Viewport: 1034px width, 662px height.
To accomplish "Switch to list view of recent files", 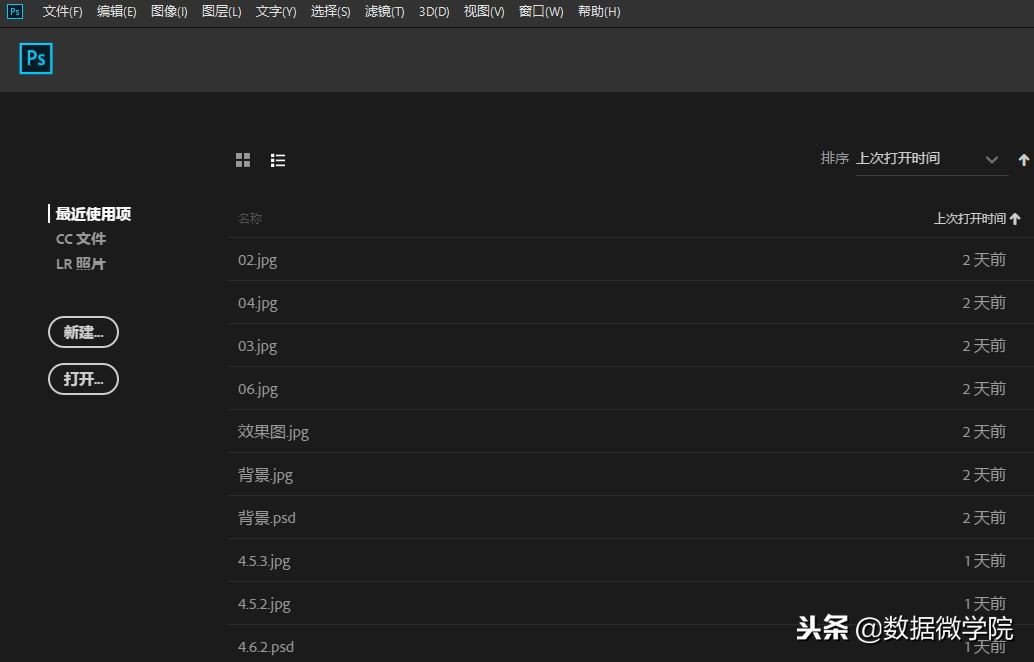I will [277, 159].
